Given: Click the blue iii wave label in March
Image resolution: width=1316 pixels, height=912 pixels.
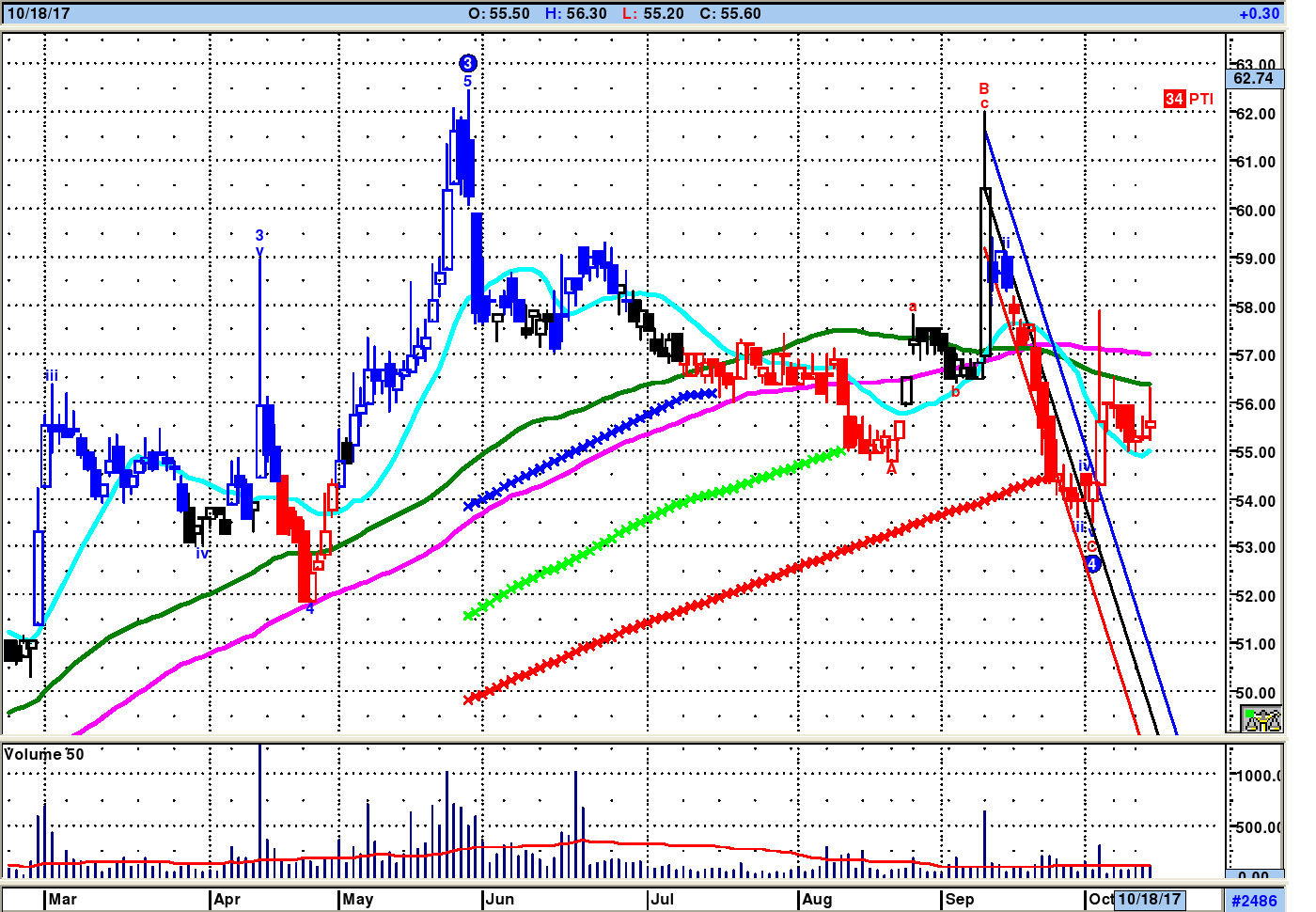Looking at the screenshot, I should point(52,376).
